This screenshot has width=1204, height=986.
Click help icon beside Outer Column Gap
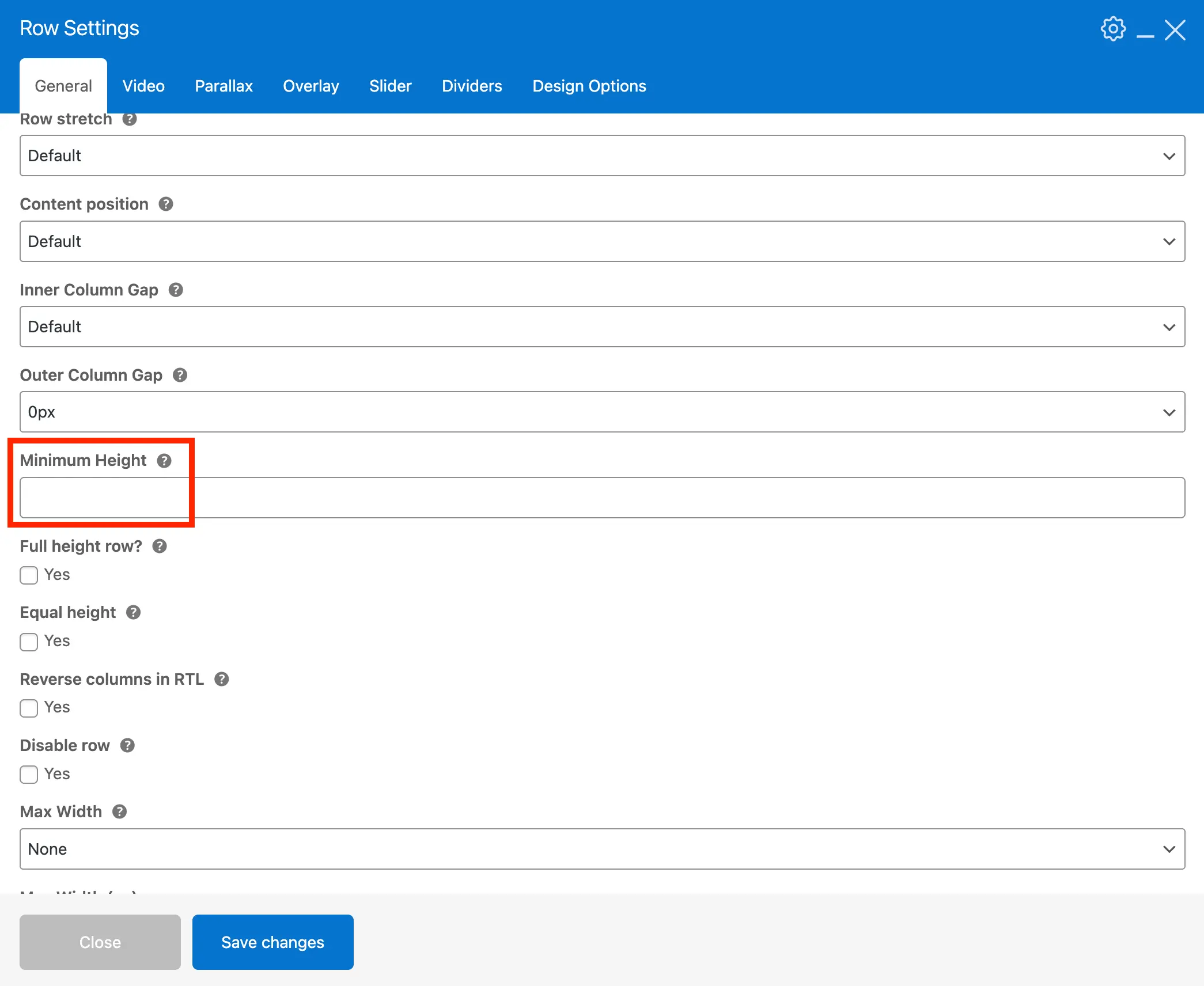click(x=180, y=376)
